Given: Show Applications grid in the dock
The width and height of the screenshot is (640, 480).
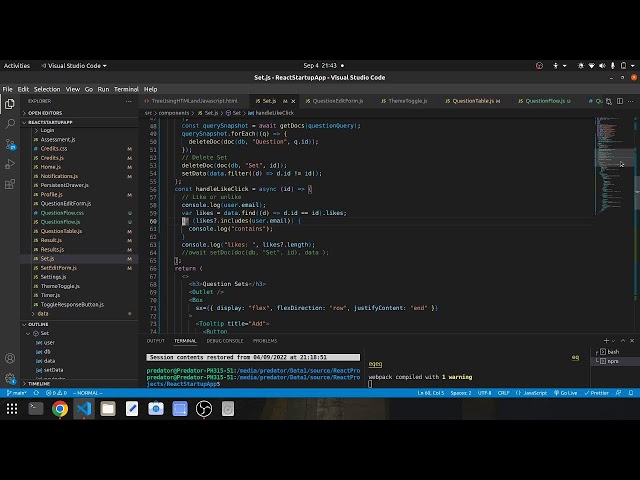Looking at the screenshot, I should click(12, 409).
